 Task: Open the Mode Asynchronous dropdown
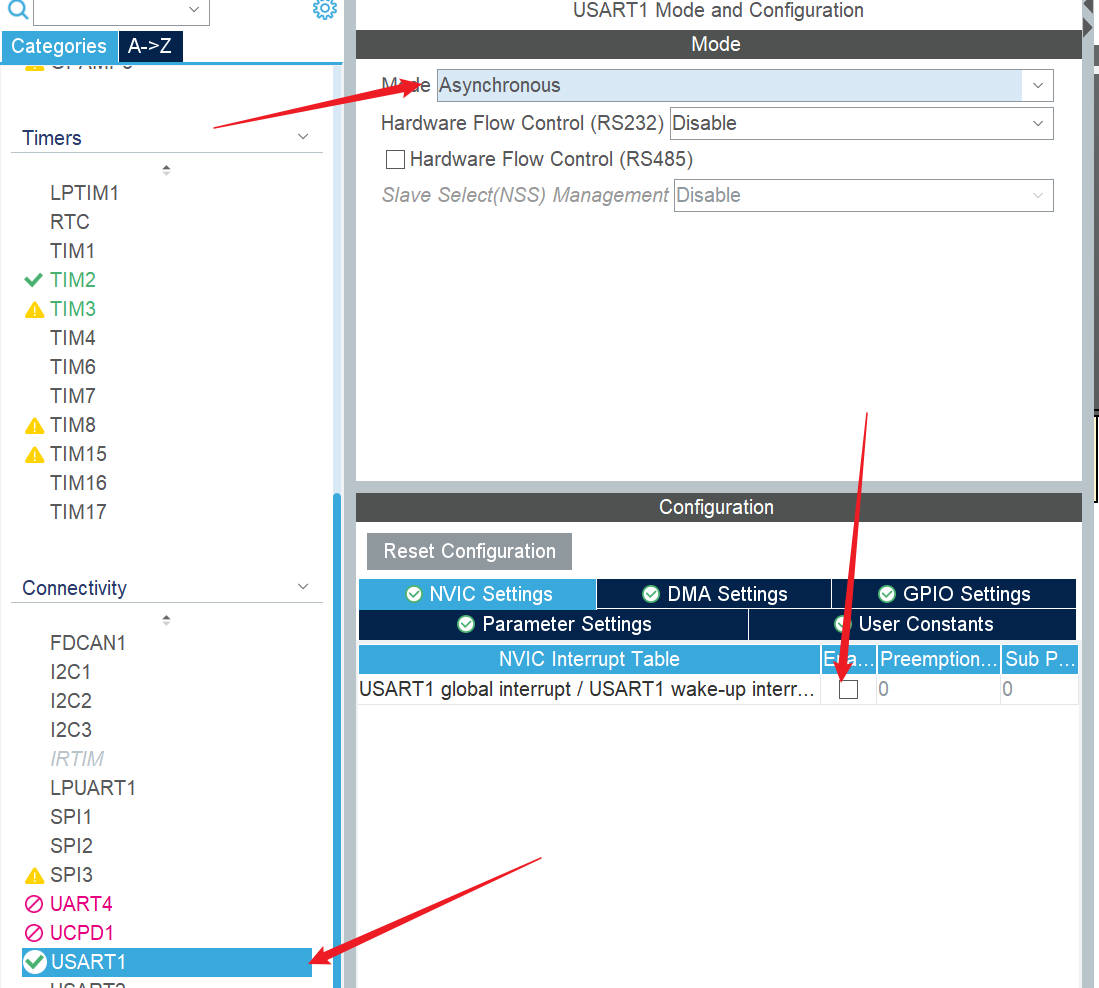point(1037,86)
